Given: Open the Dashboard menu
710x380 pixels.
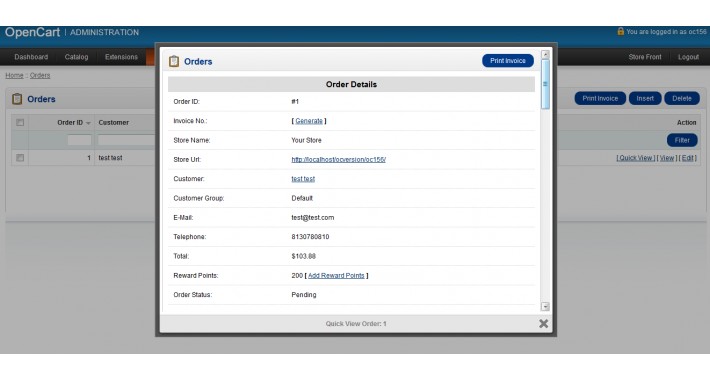Looking at the screenshot, I should pos(31,57).
